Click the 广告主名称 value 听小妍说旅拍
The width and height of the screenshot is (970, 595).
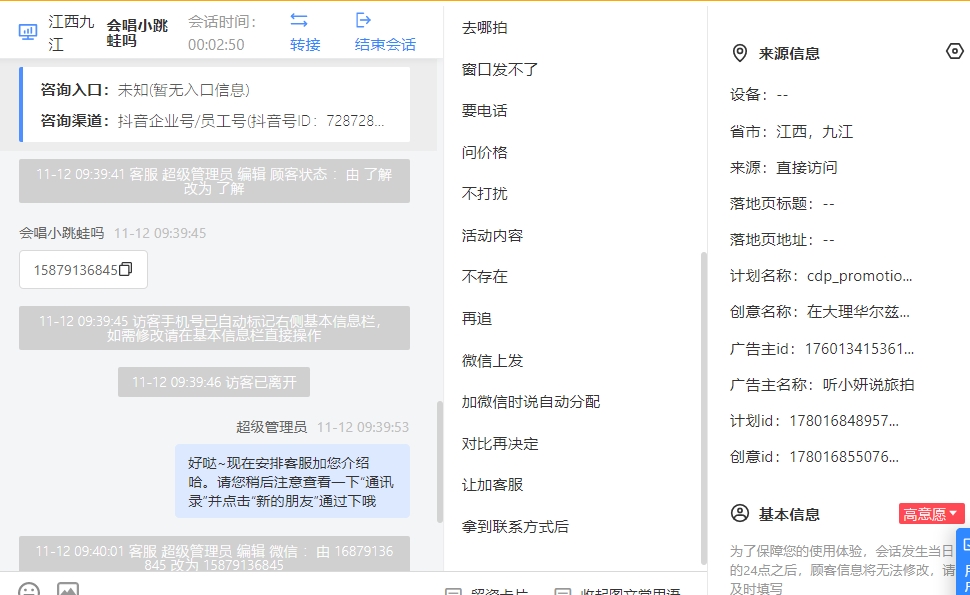pyautogui.click(x=869, y=385)
